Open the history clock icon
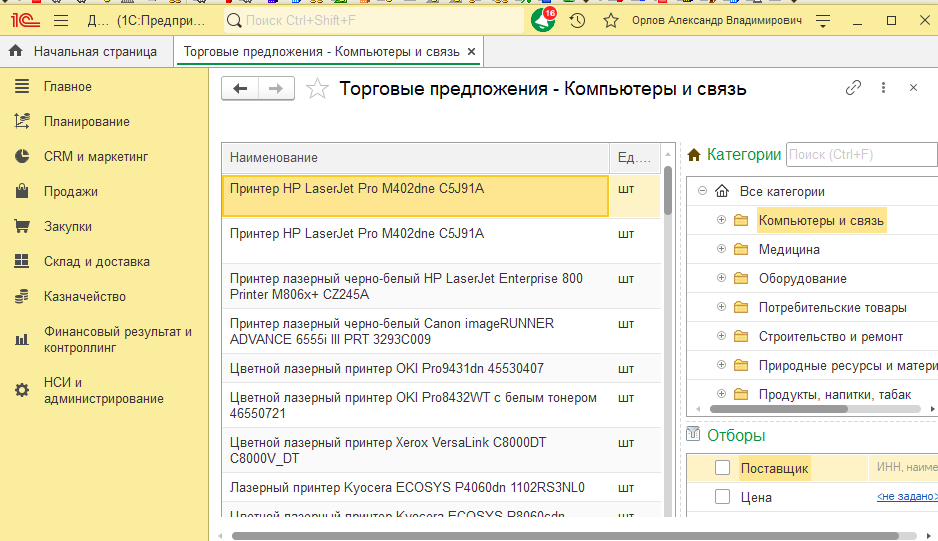 tap(577, 21)
